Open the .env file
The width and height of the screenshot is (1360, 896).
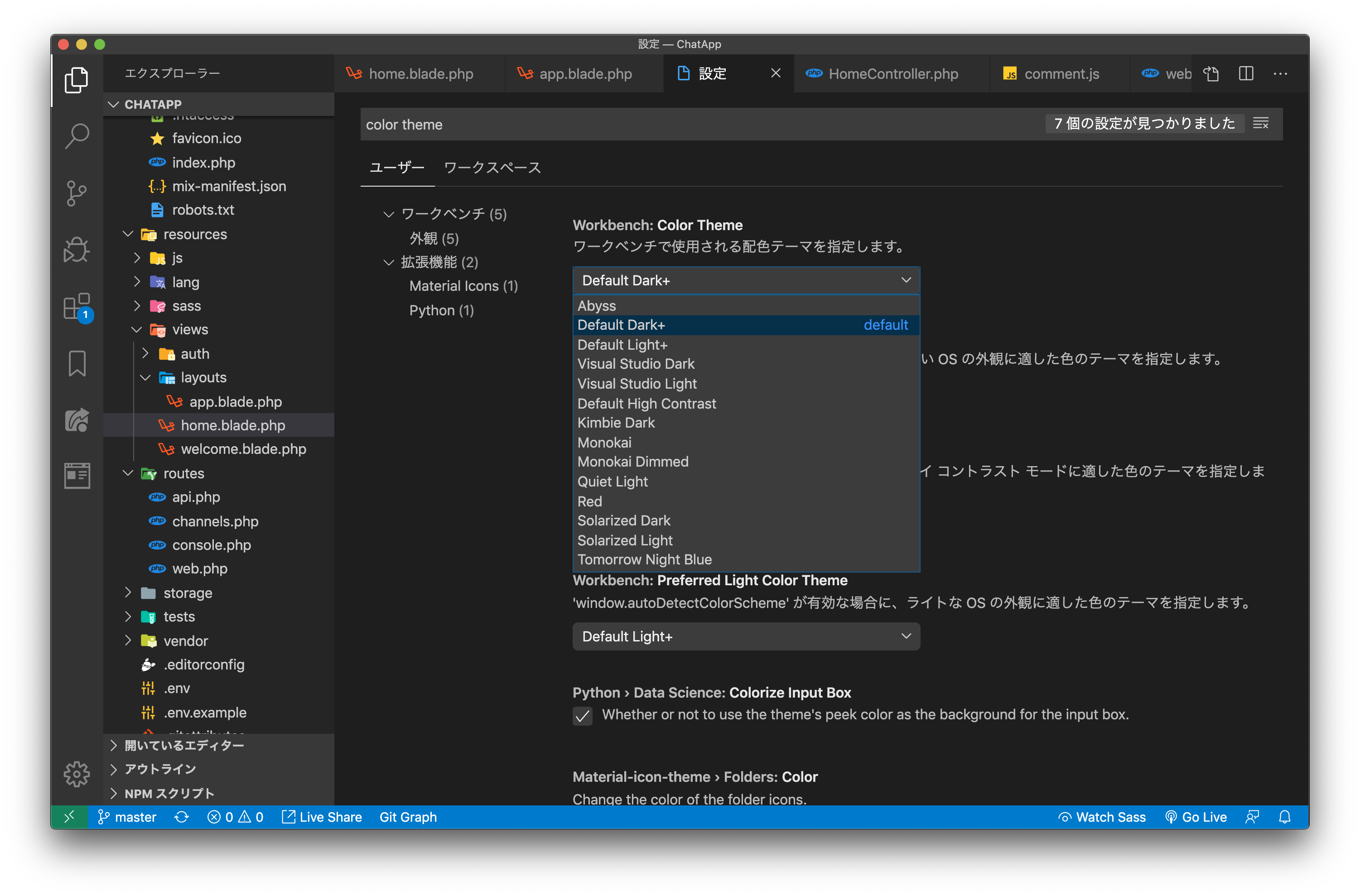click(x=219, y=688)
